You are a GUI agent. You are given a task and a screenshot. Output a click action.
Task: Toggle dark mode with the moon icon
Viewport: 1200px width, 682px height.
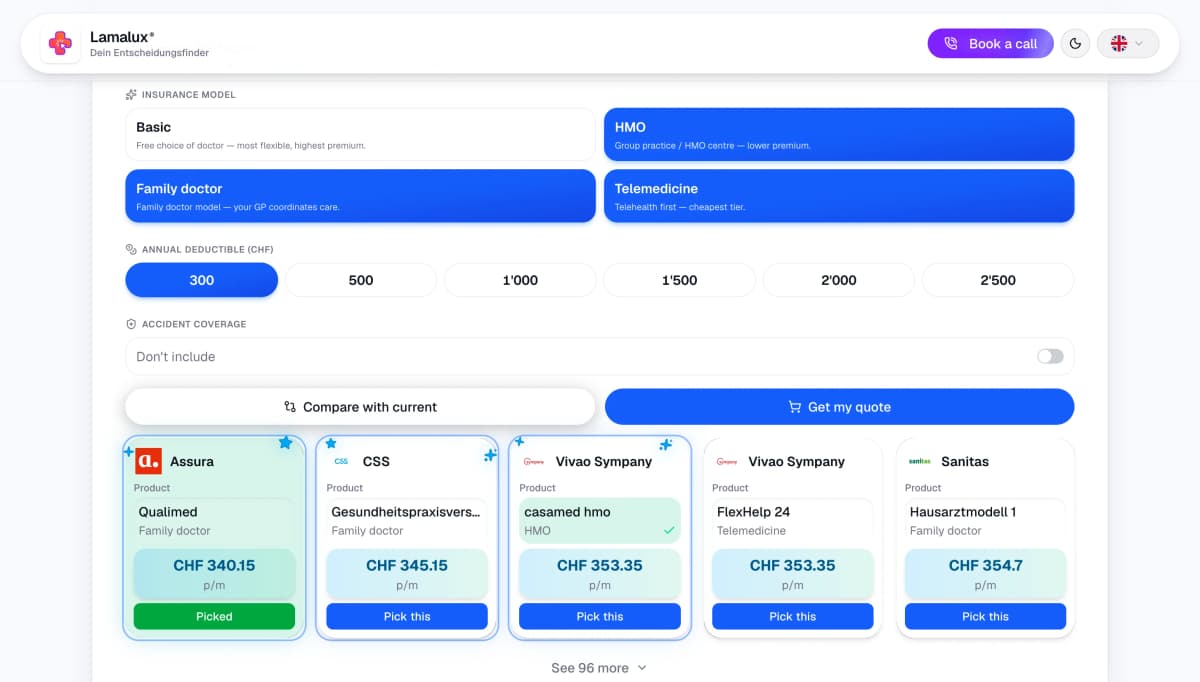click(1075, 44)
